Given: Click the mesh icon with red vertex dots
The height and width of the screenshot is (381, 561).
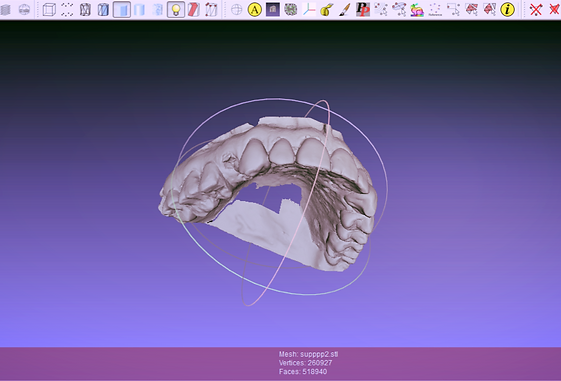Looking at the screenshot, I should 211,10.
